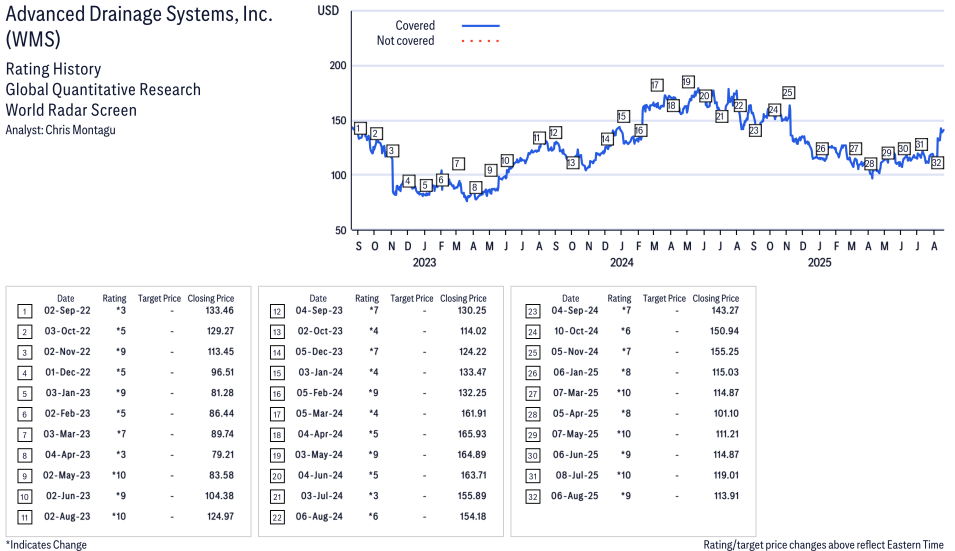Click numbered box 27 beside 07-Mar-25

532,394
